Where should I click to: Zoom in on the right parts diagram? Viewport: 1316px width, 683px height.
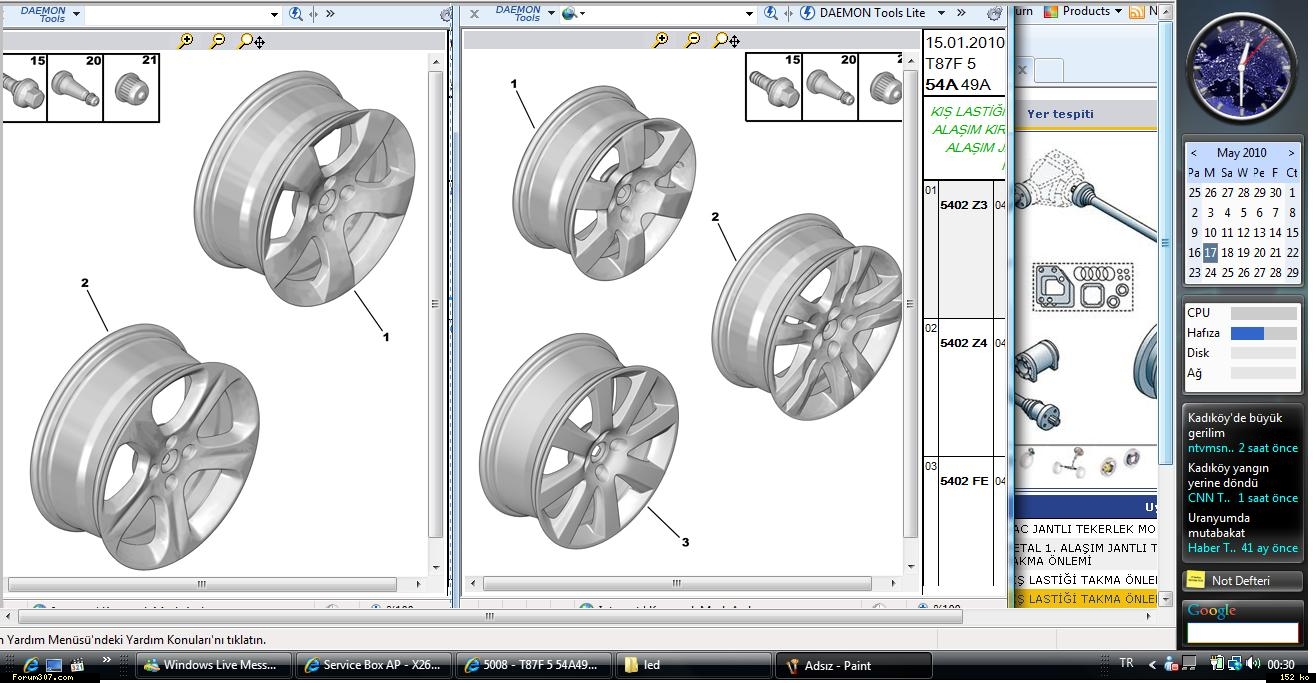[660, 40]
